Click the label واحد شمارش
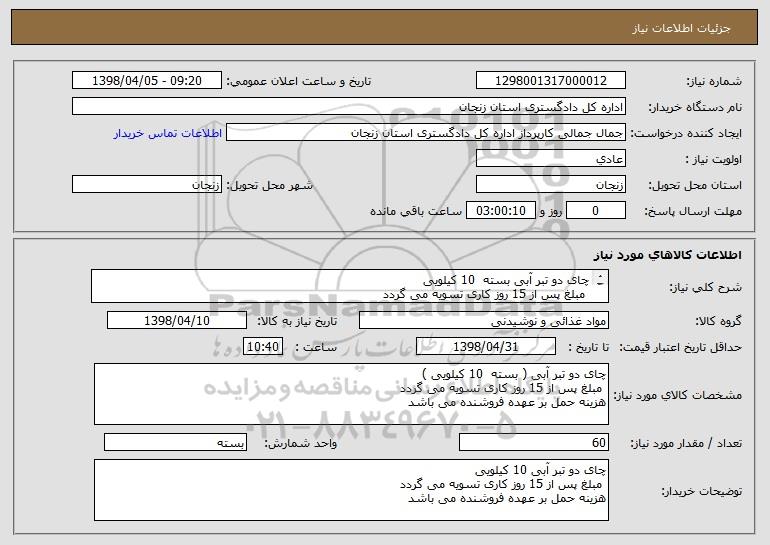770x545 pixels. click(301, 443)
